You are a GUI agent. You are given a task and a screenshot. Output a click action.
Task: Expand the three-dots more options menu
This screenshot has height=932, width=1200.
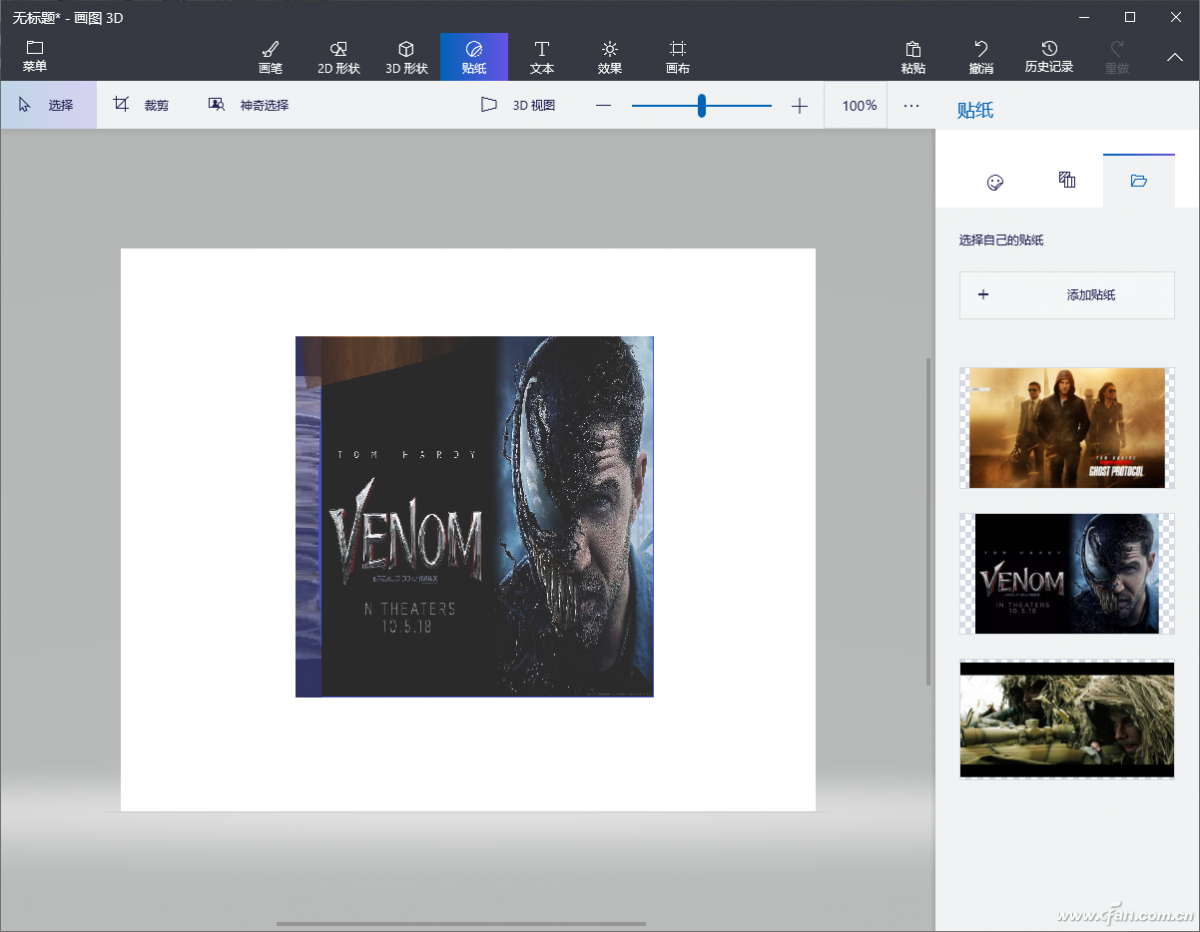point(911,105)
